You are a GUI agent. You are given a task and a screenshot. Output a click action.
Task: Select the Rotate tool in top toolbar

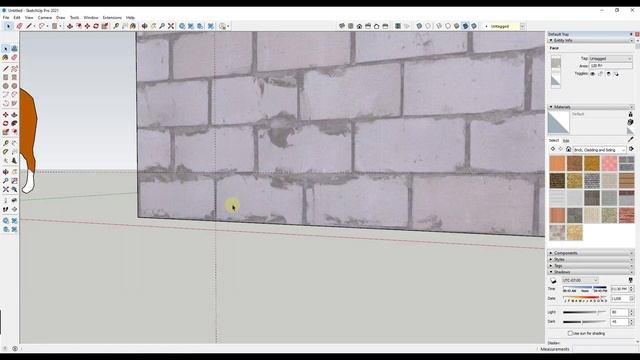click(96, 26)
